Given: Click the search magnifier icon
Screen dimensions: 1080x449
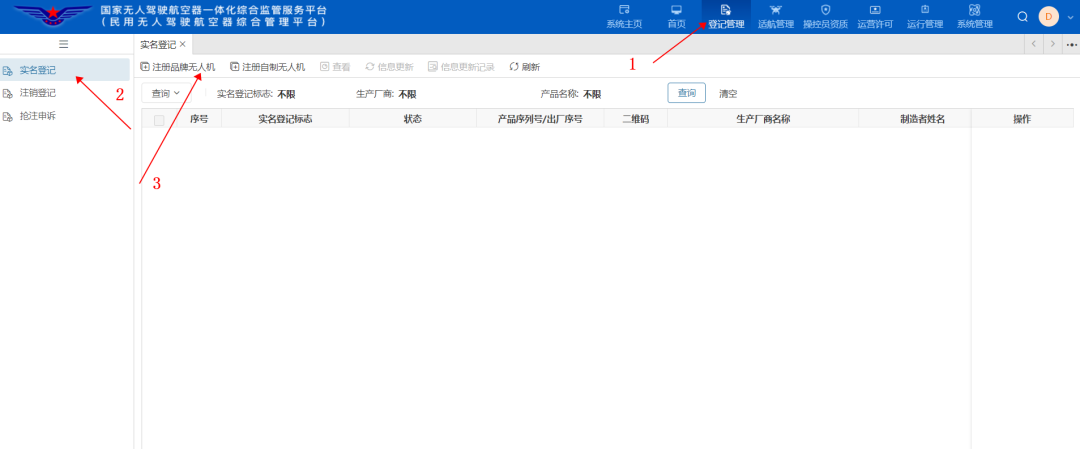Looking at the screenshot, I should click(x=1022, y=16).
